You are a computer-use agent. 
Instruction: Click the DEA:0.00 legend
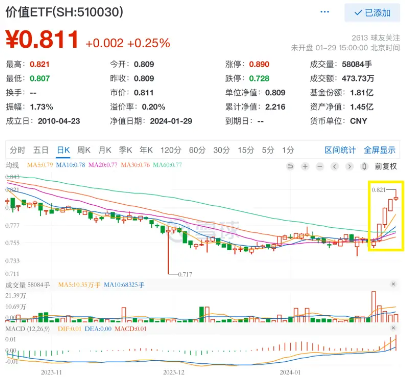pyautogui.click(x=98, y=329)
